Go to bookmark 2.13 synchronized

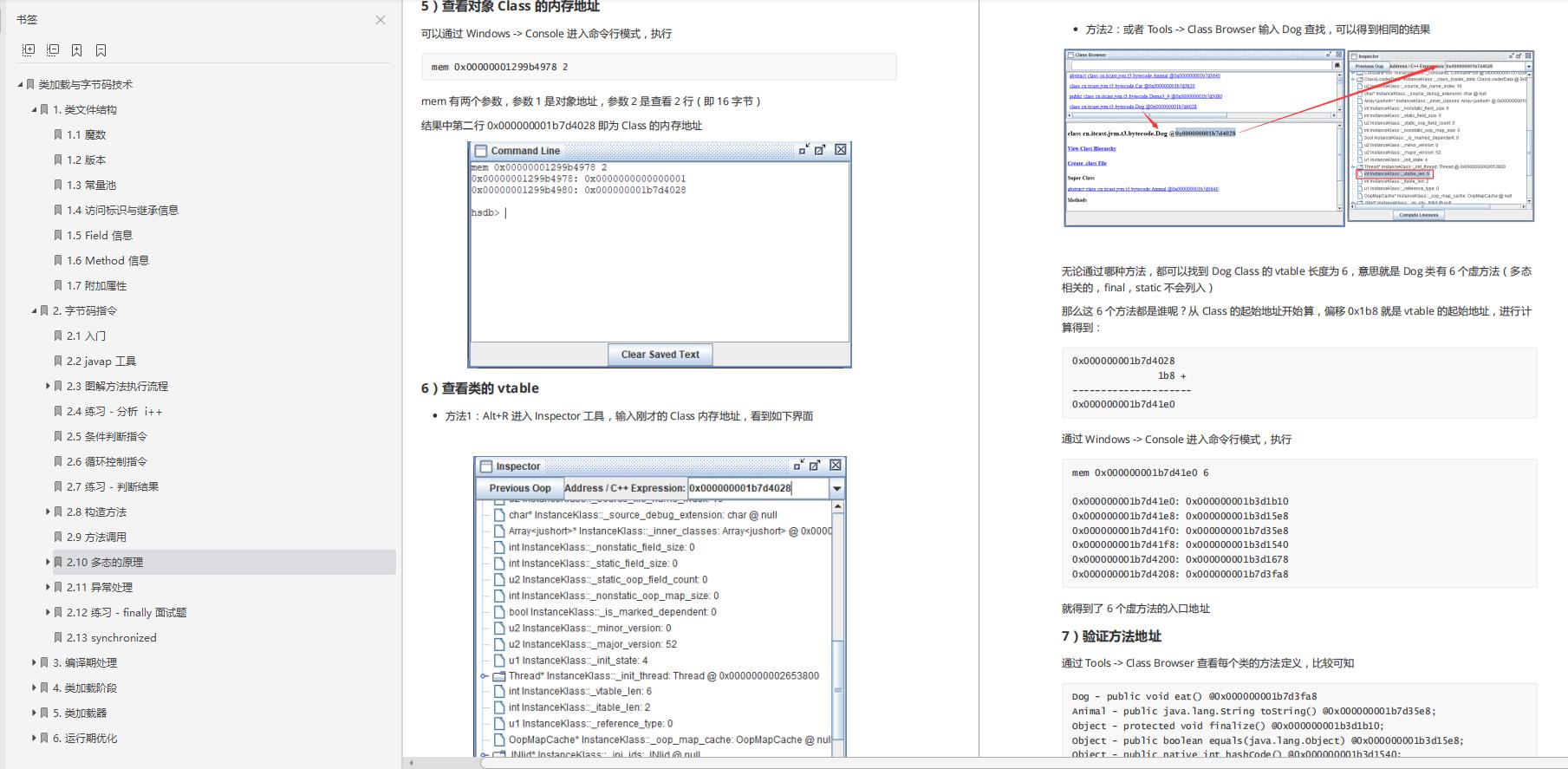[x=112, y=638]
